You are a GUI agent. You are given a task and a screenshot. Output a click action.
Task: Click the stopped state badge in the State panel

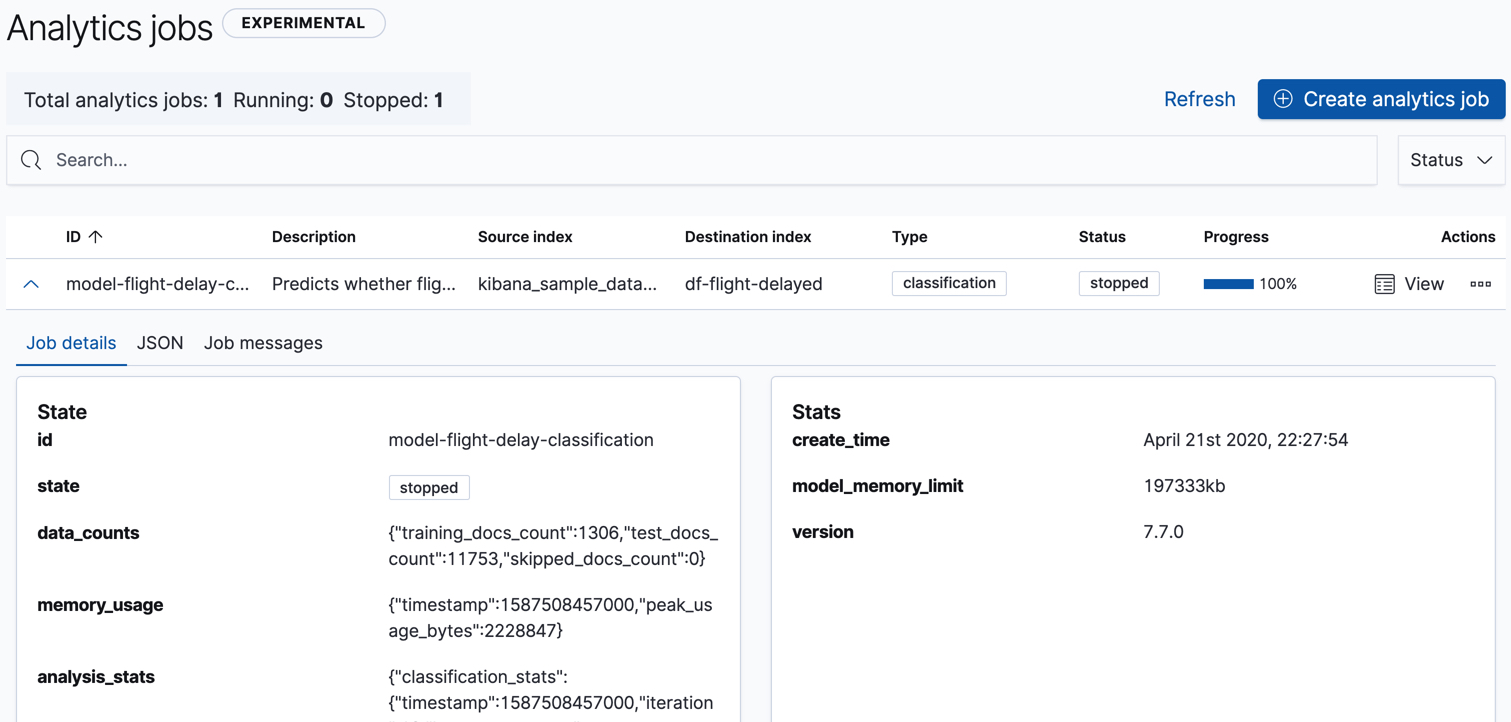pos(428,487)
